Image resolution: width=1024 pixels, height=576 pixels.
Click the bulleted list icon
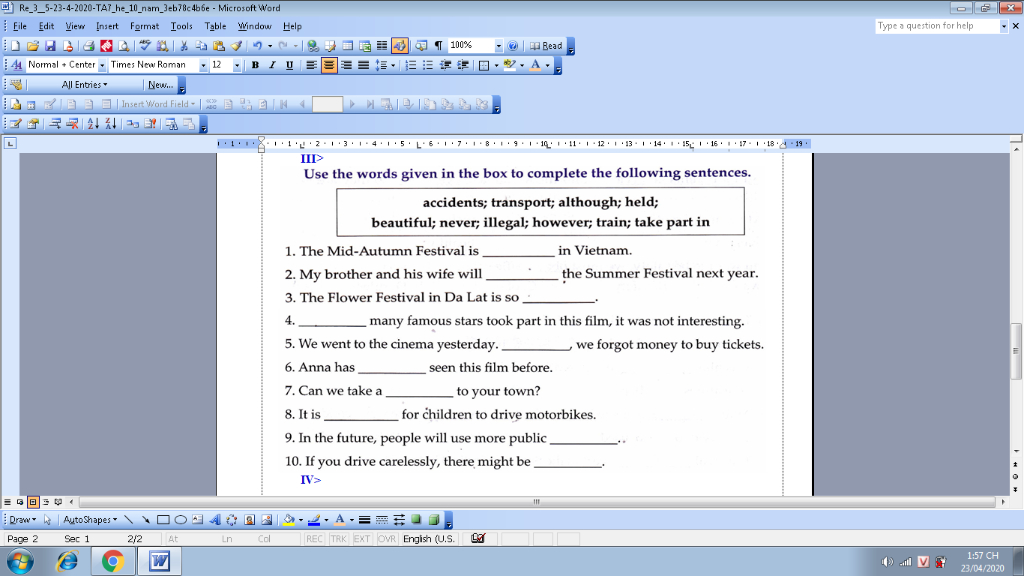(x=428, y=65)
